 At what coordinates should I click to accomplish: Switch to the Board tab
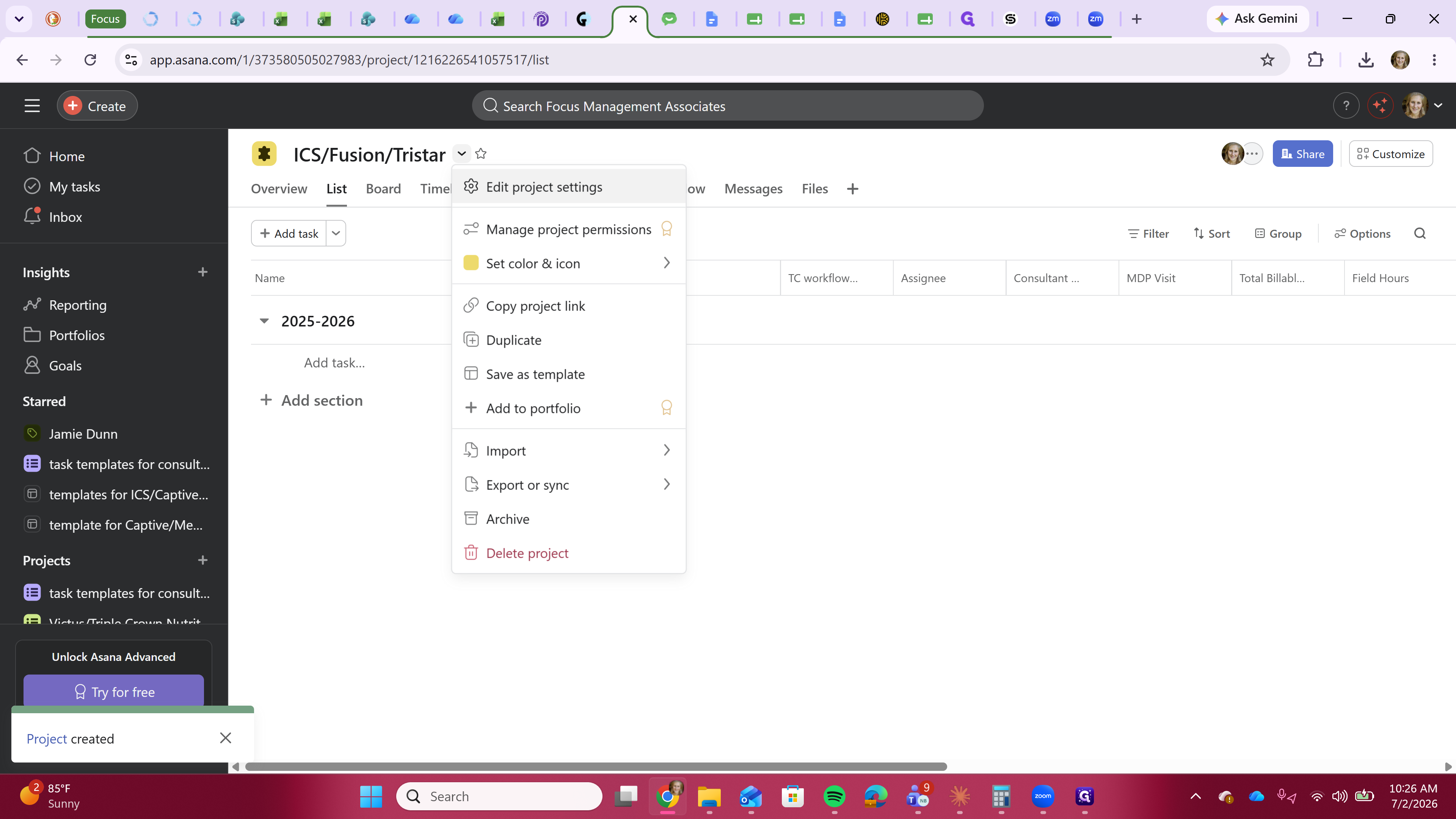(x=383, y=189)
